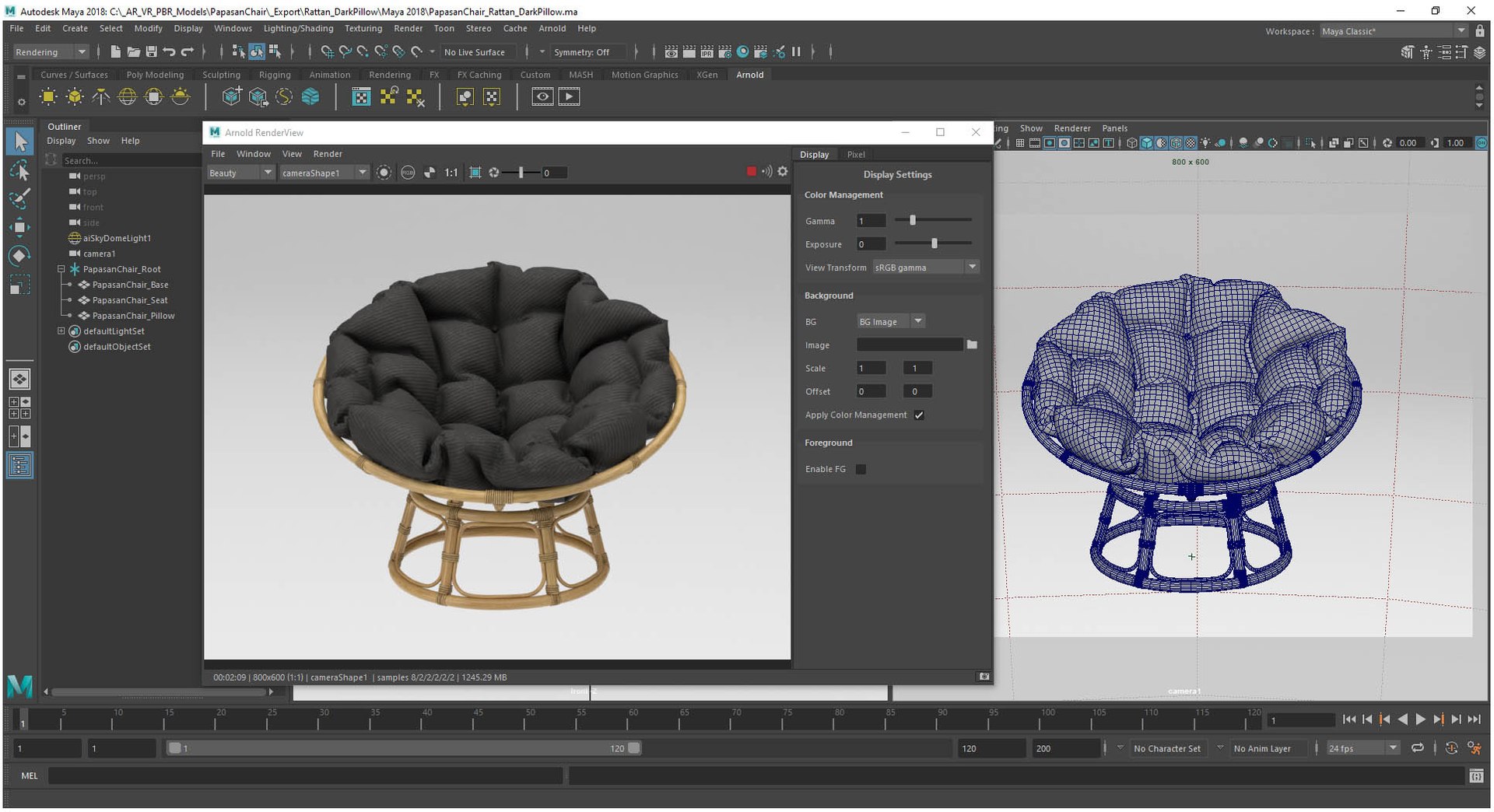Image resolution: width=1494 pixels, height=812 pixels.
Task: Collapse the PapasanChair_Root tree node
Action: coord(61,269)
